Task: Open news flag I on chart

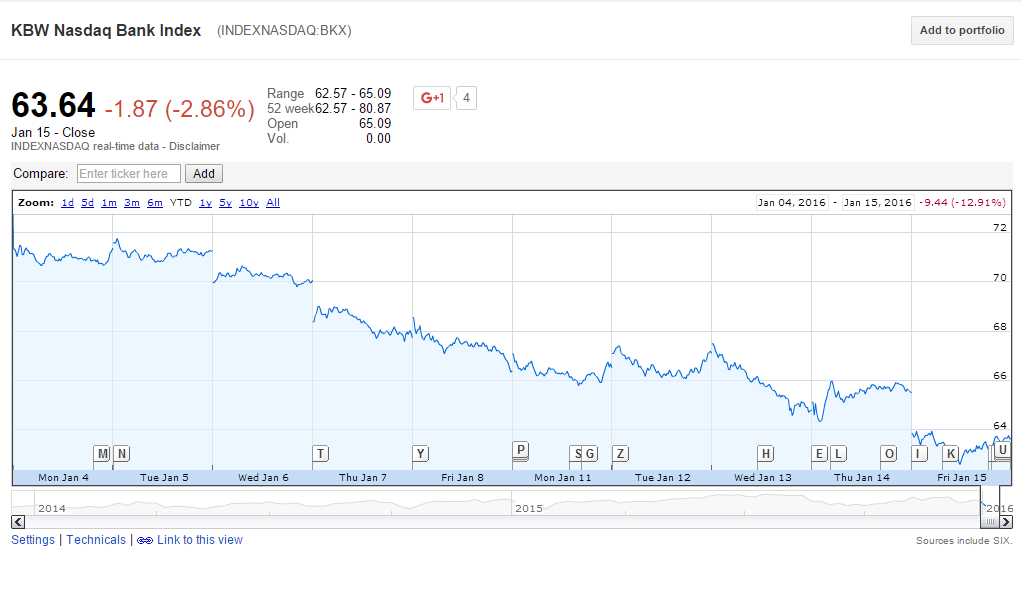Action: pyautogui.click(x=919, y=454)
